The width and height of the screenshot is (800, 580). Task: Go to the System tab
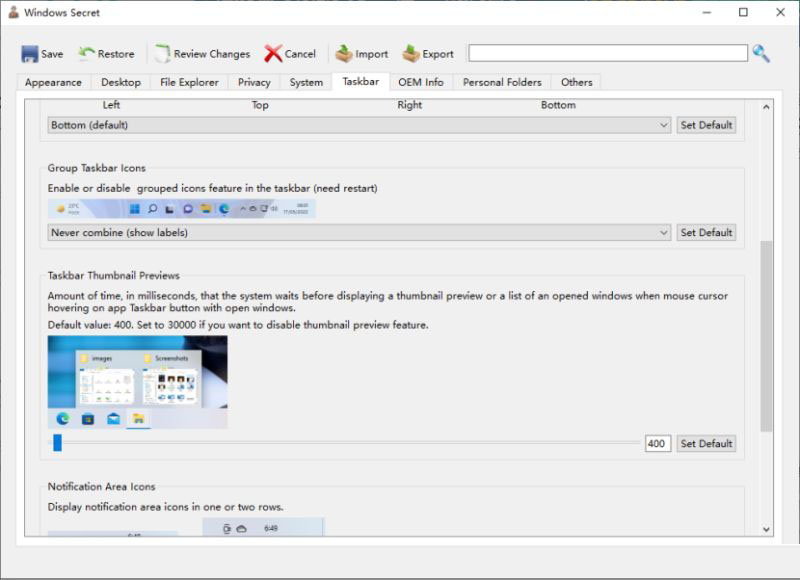[306, 82]
